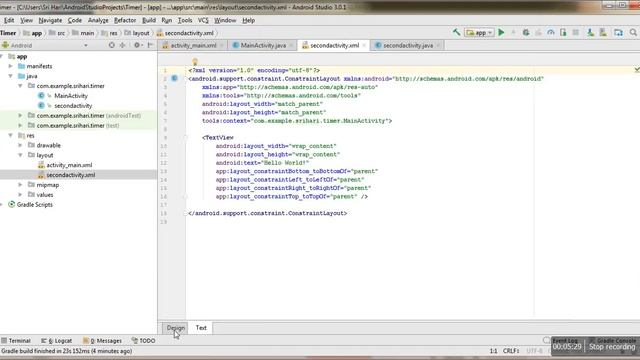Fold the TextView element at line 9

186,138
